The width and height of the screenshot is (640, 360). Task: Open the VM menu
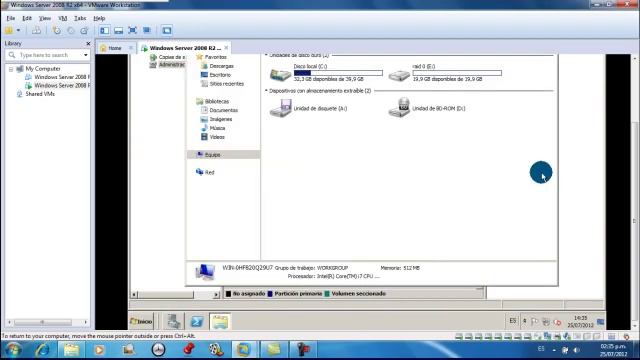62,18
